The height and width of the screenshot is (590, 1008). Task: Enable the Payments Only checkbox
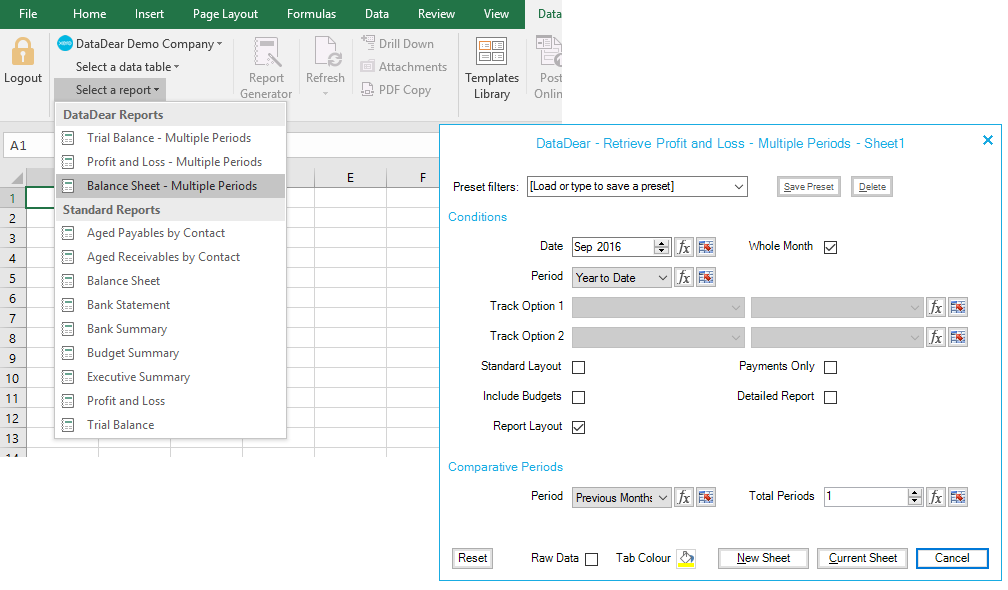pyautogui.click(x=831, y=367)
